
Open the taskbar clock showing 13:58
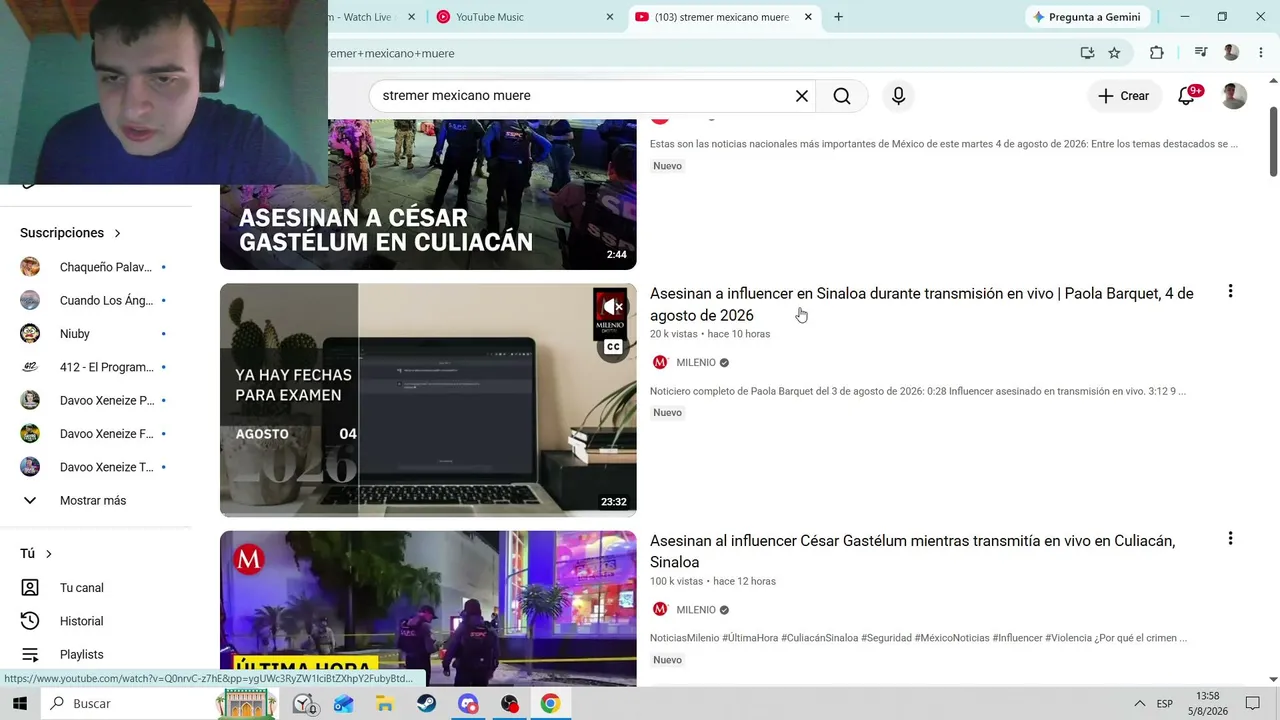1207,704
